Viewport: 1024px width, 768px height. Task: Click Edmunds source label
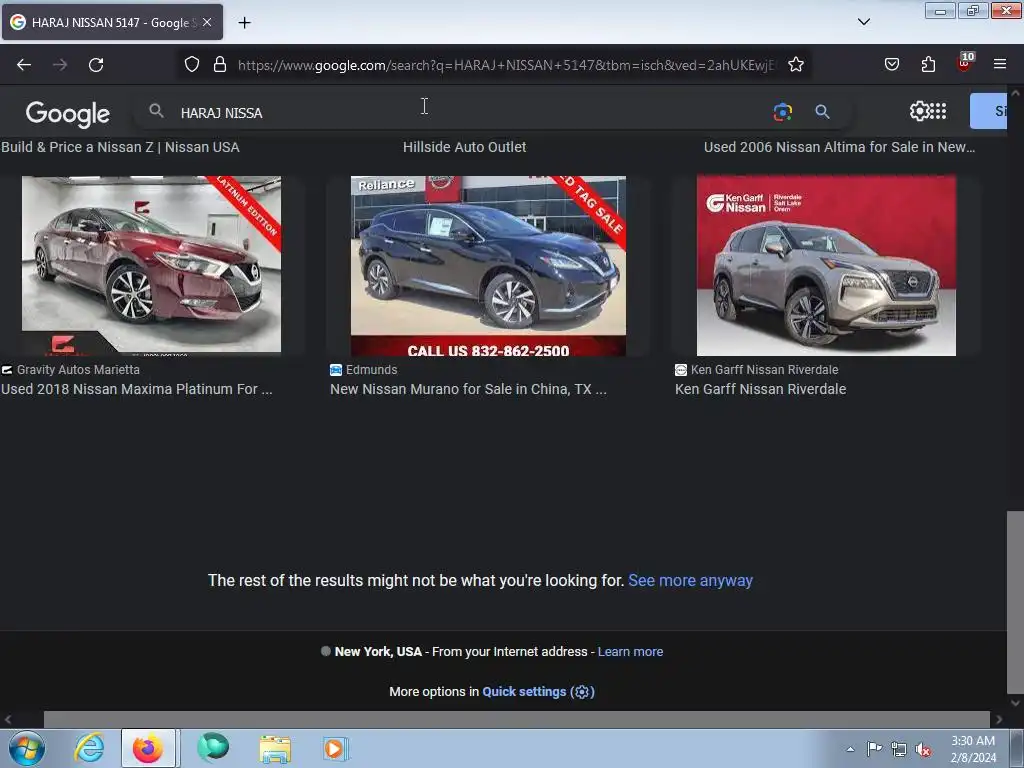coord(372,370)
